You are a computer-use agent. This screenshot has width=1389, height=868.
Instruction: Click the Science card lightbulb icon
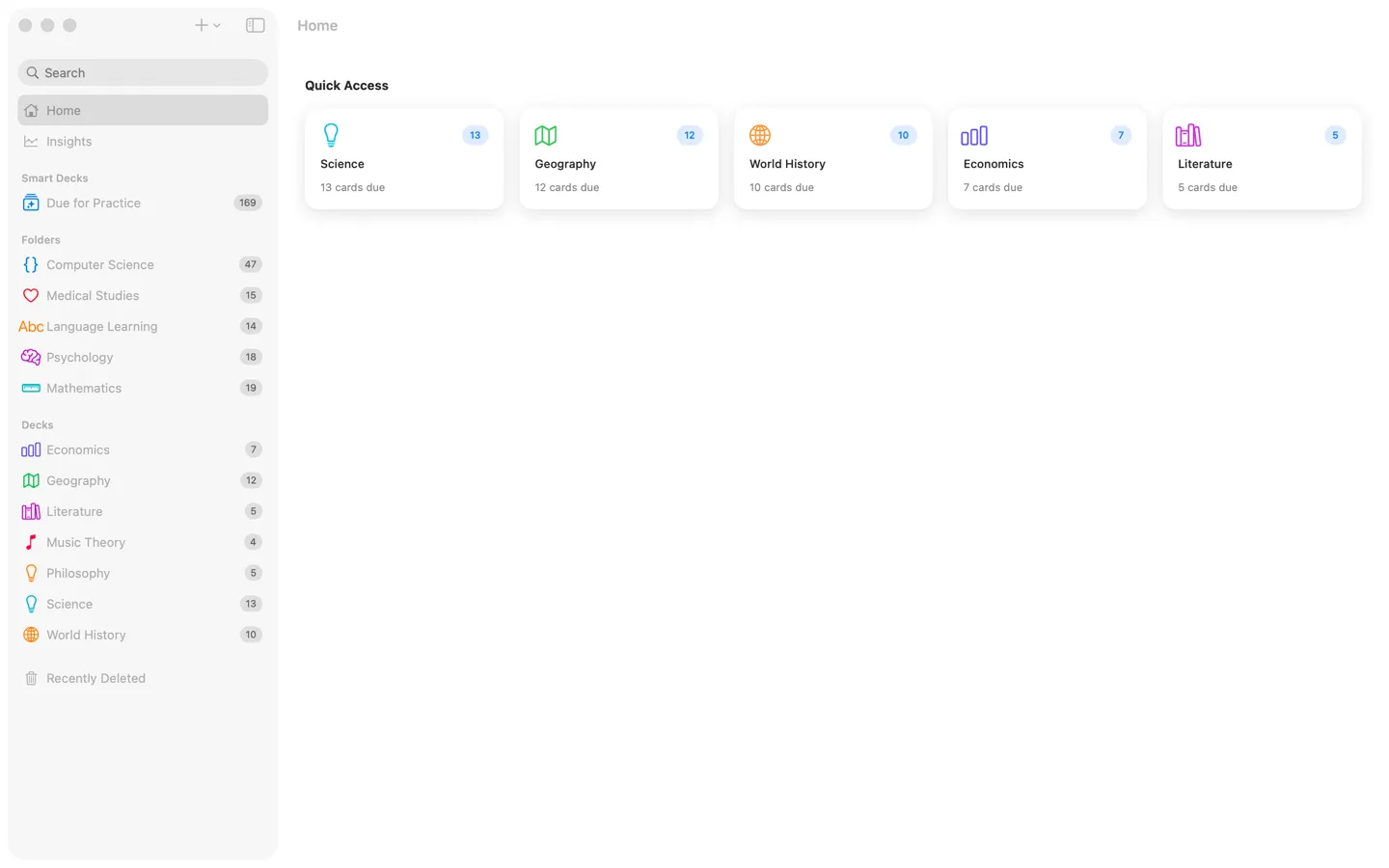click(x=331, y=135)
